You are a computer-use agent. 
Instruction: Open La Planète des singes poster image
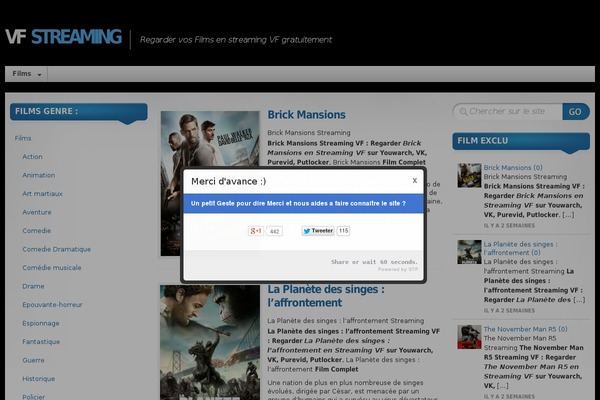[210, 342]
